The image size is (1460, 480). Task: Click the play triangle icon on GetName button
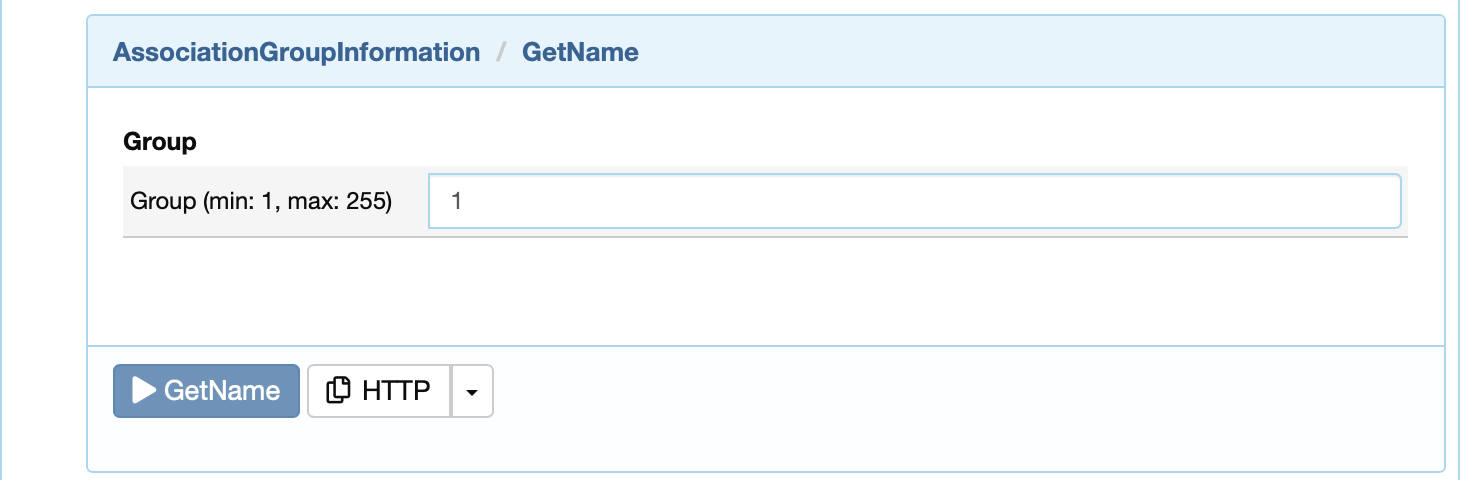[x=144, y=390]
